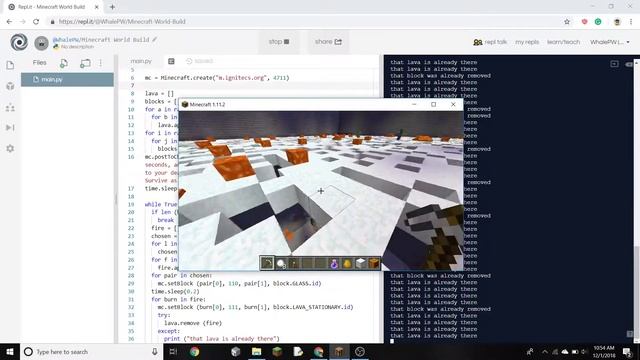Bookmark this page with the star
640x360 pixels.
click(x=567, y=22)
